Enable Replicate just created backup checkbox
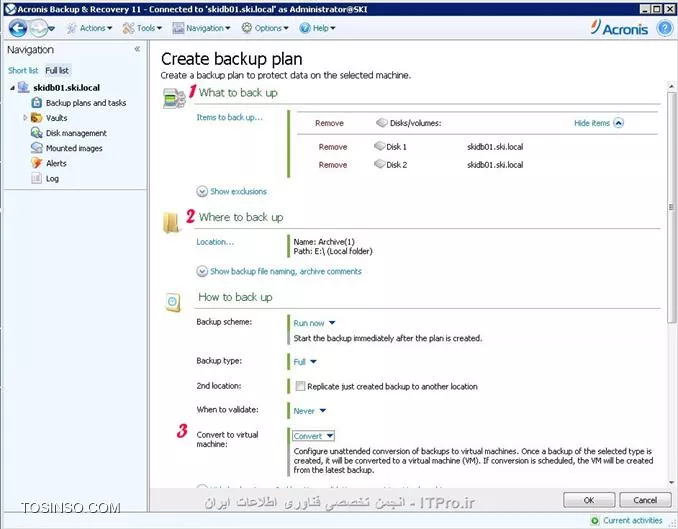 pyautogui.click(x=300, y=386)
